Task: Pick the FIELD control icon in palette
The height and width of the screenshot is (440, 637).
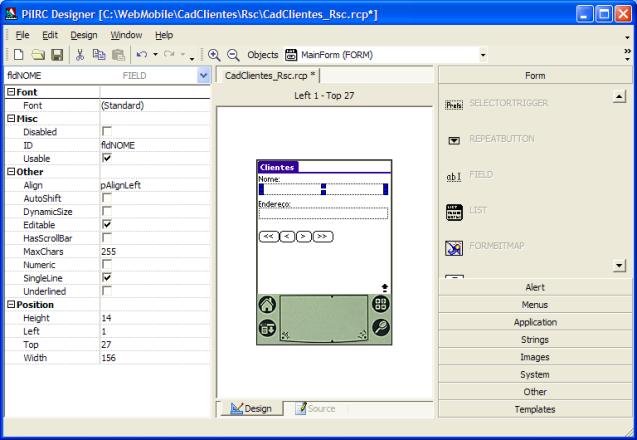Action: point(453,176)
